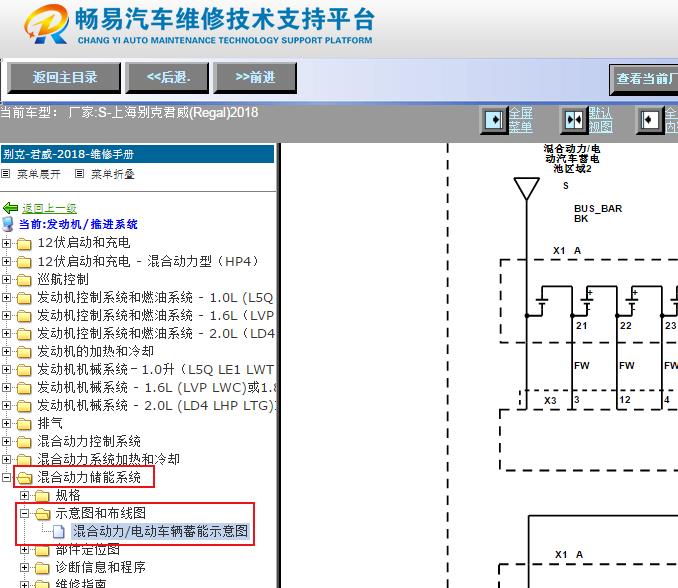Expand the 混合动力控制系统 node
This screenshot has height=588, width=678.
tap(6, 441)
